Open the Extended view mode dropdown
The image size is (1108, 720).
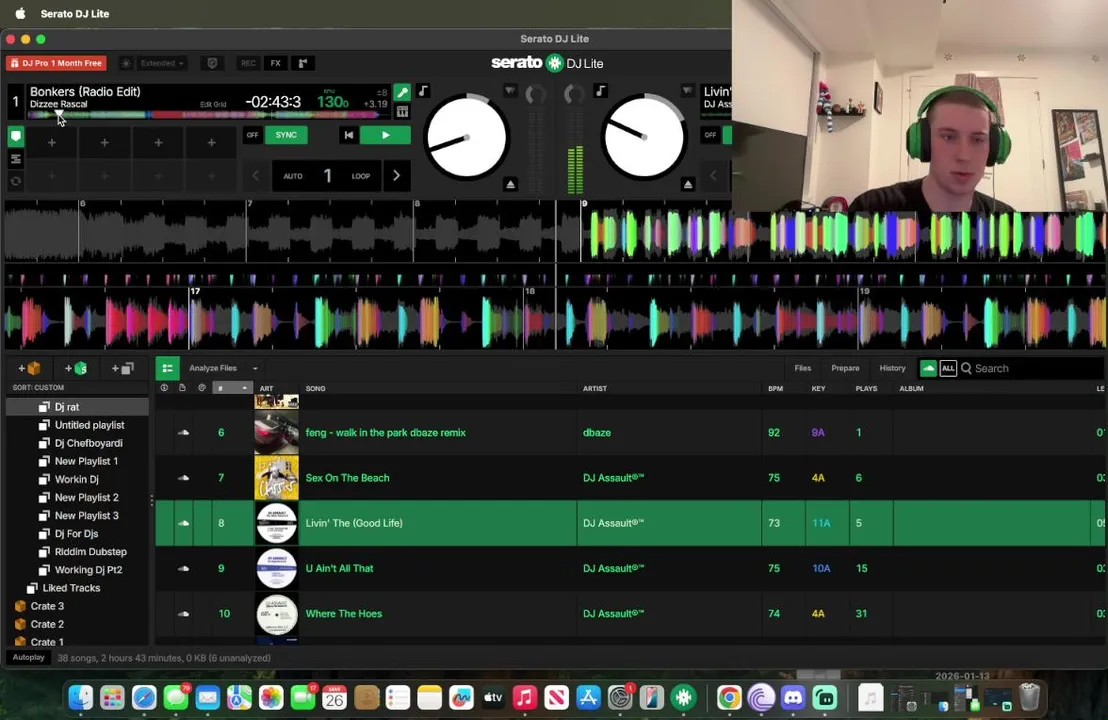coord(162,63)
